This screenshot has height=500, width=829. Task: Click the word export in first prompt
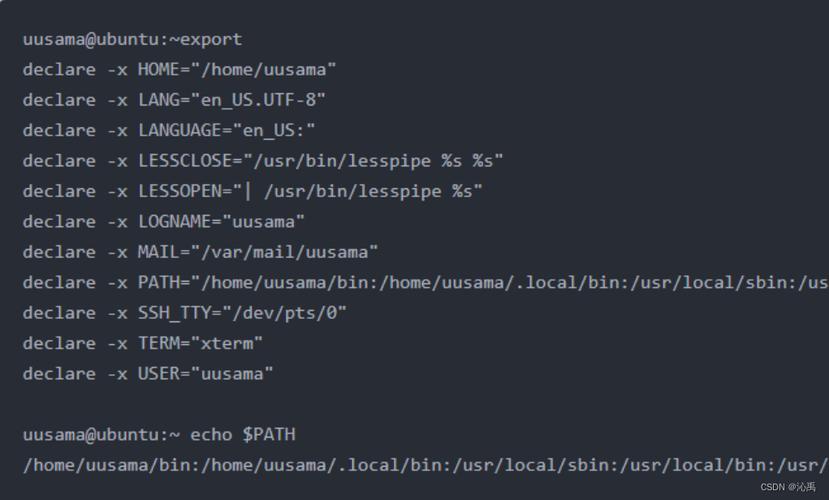click(x=211, y=40)
